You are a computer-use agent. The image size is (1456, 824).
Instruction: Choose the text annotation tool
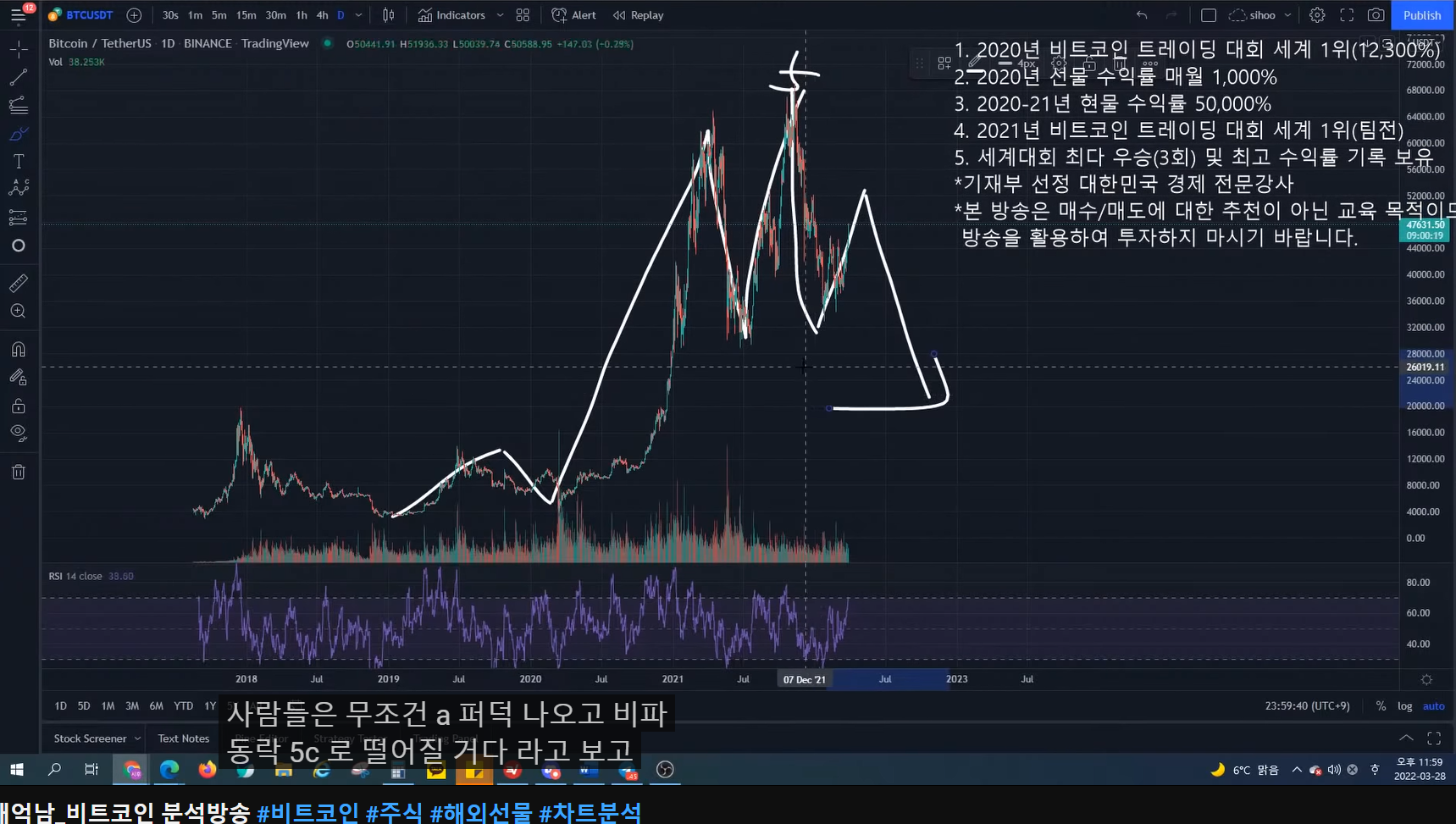point(18,162)
